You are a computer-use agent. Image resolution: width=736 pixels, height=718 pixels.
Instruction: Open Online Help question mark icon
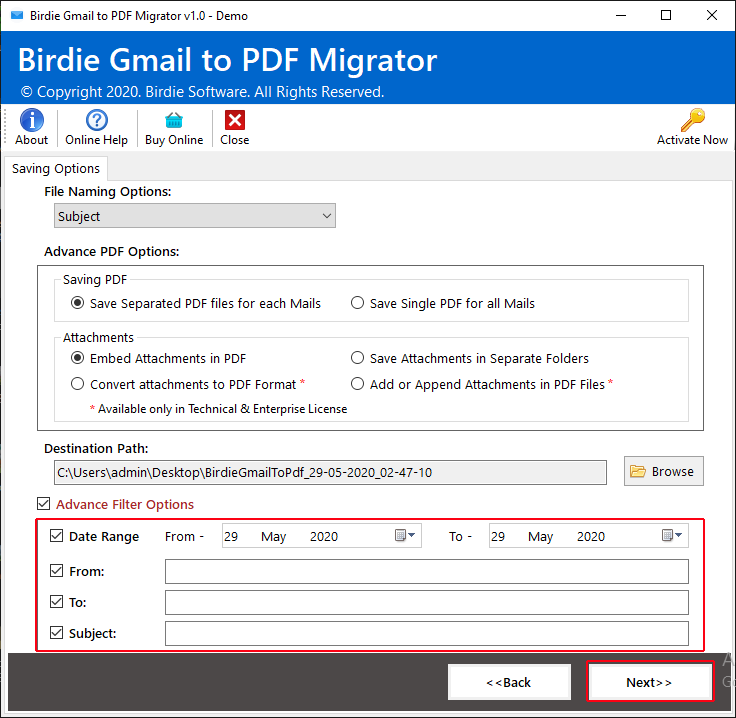point(97,120)
